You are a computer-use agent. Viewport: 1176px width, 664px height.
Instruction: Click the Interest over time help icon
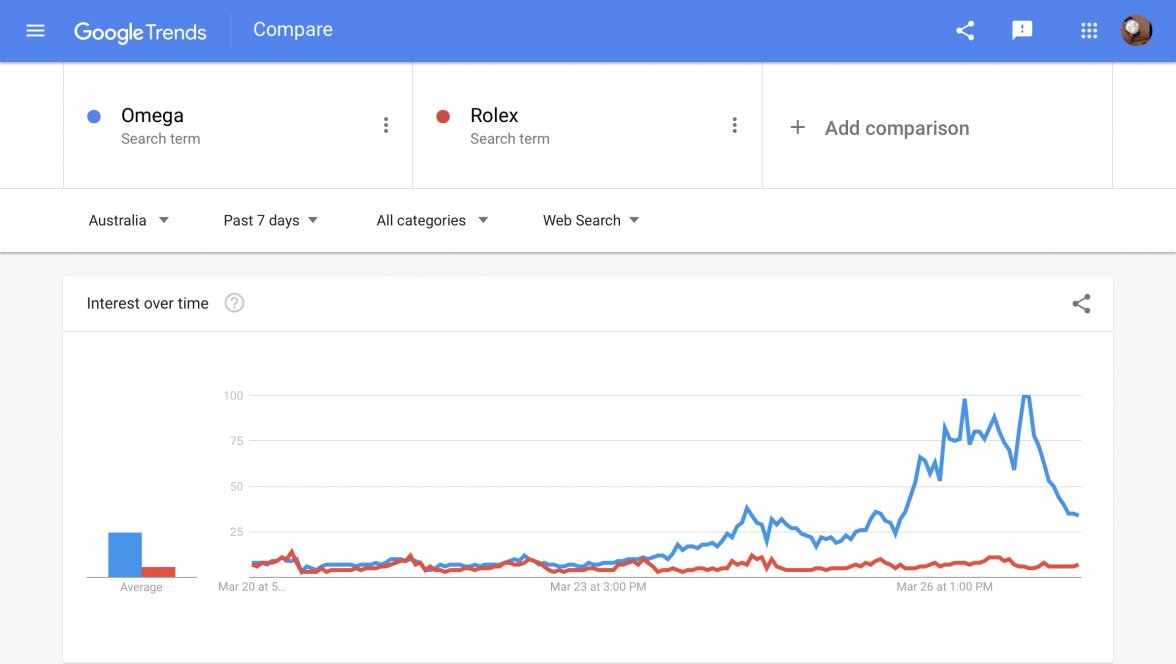point(234,303)
